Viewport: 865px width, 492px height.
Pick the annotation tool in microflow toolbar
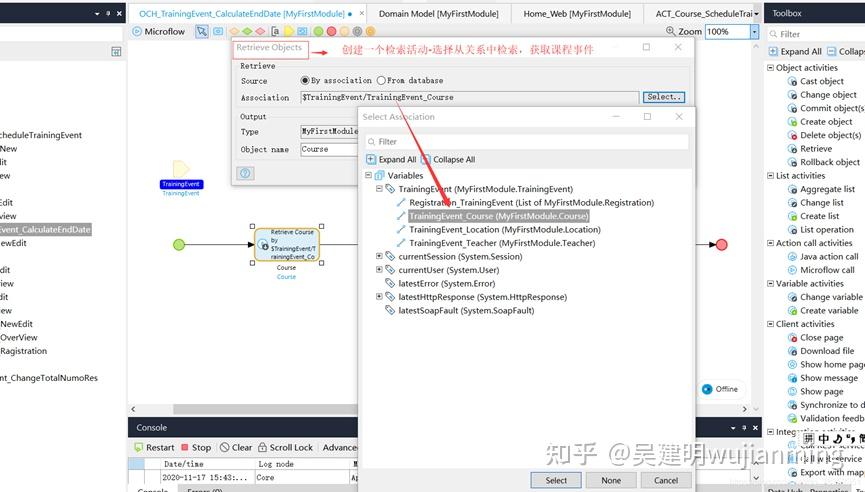[x=275, y=31]
